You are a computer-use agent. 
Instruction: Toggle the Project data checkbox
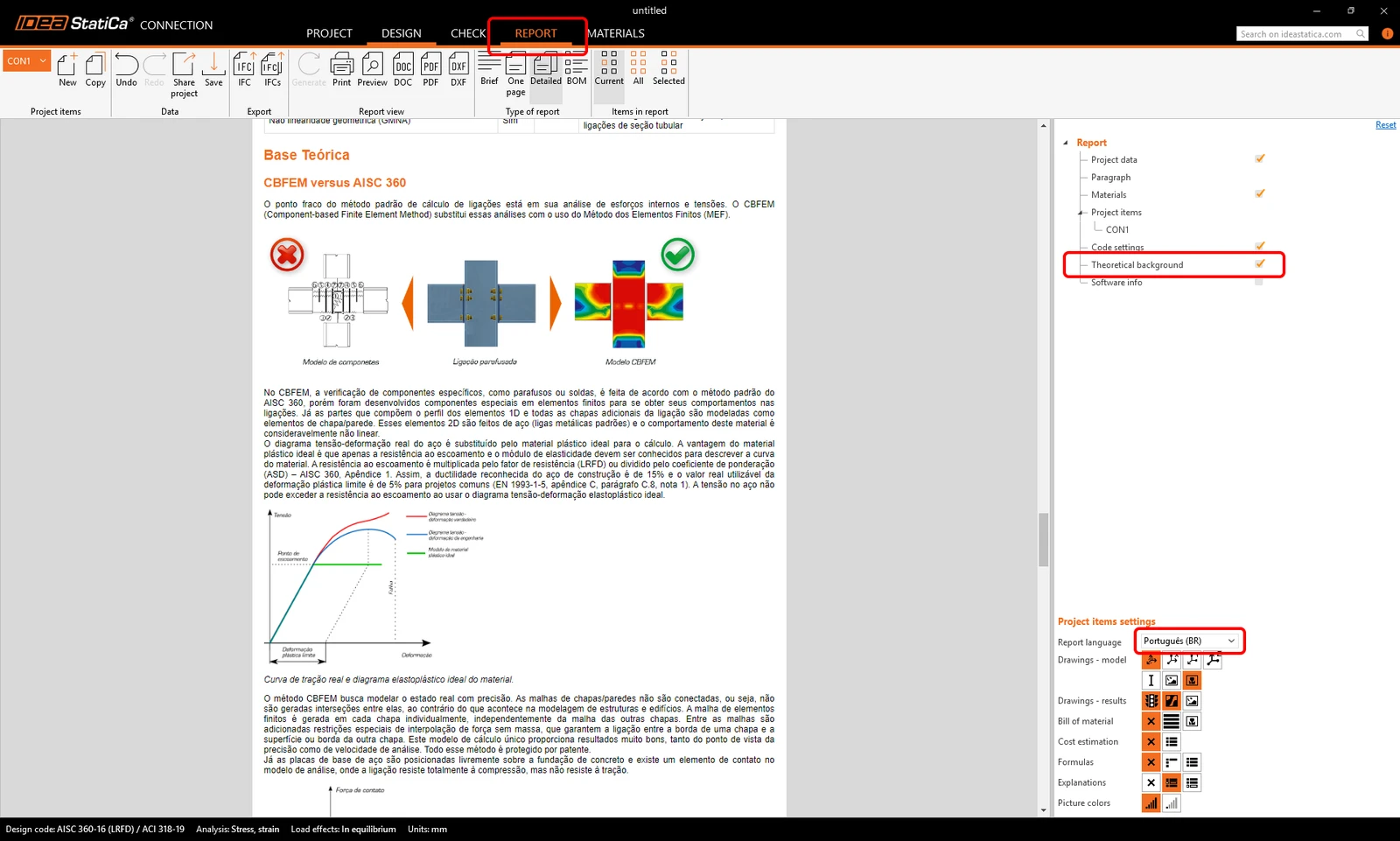pyautogui.click(x=1259, y=158)
